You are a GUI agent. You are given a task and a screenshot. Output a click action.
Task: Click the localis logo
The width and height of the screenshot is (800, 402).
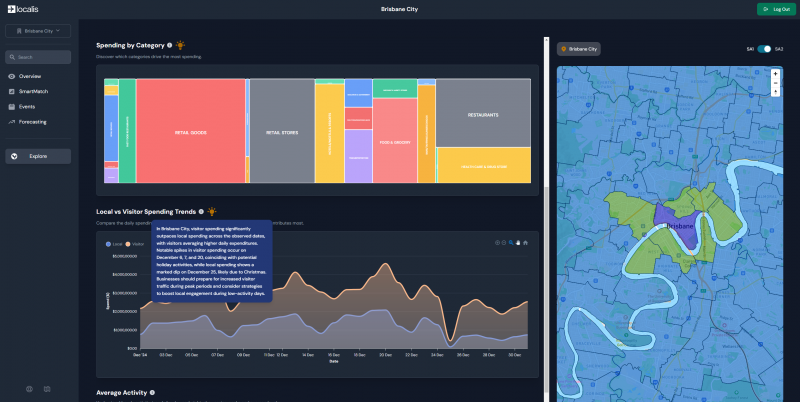(23, 9)
